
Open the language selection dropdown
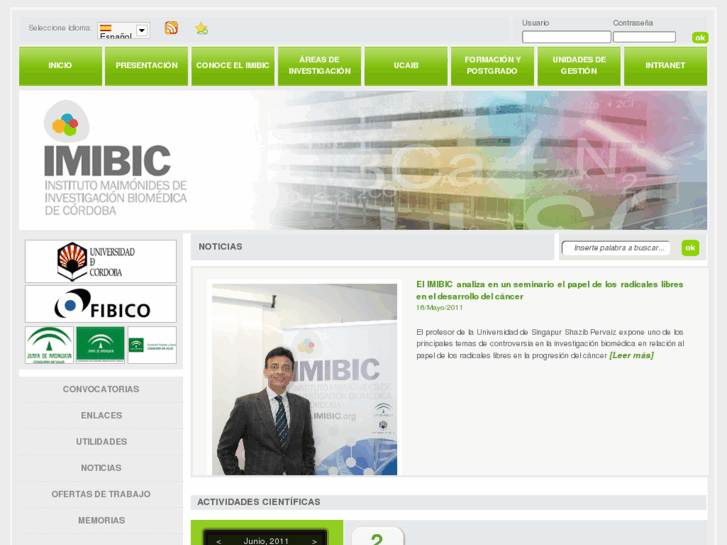pos(123,31)
